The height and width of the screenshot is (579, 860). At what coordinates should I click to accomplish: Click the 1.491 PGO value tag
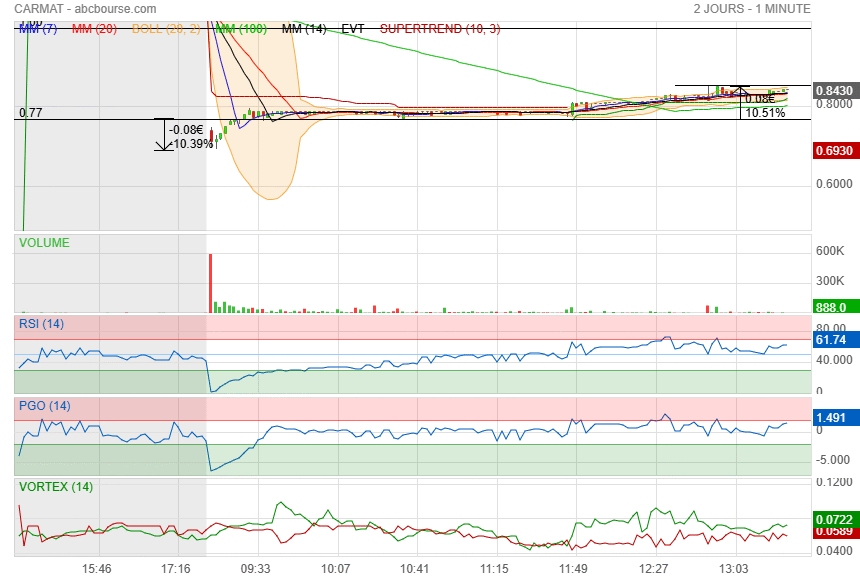(x=834, y=418)
